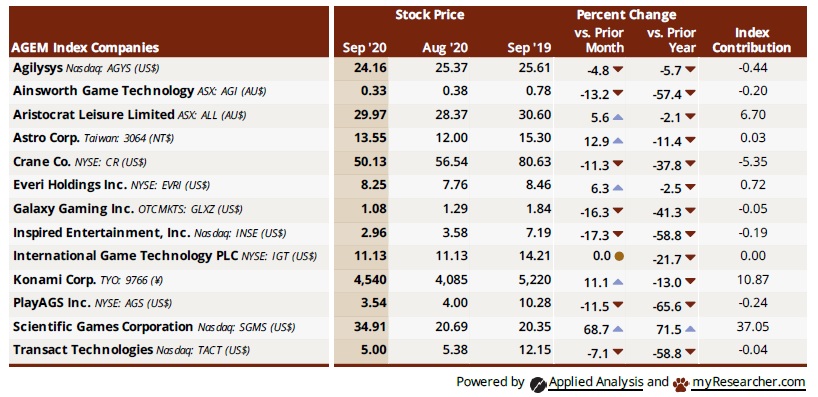This screenshot has width=818, height=397.
Task: Click the up arrow next to Aristocrat 5.6
Action: [x=618, y=117]
